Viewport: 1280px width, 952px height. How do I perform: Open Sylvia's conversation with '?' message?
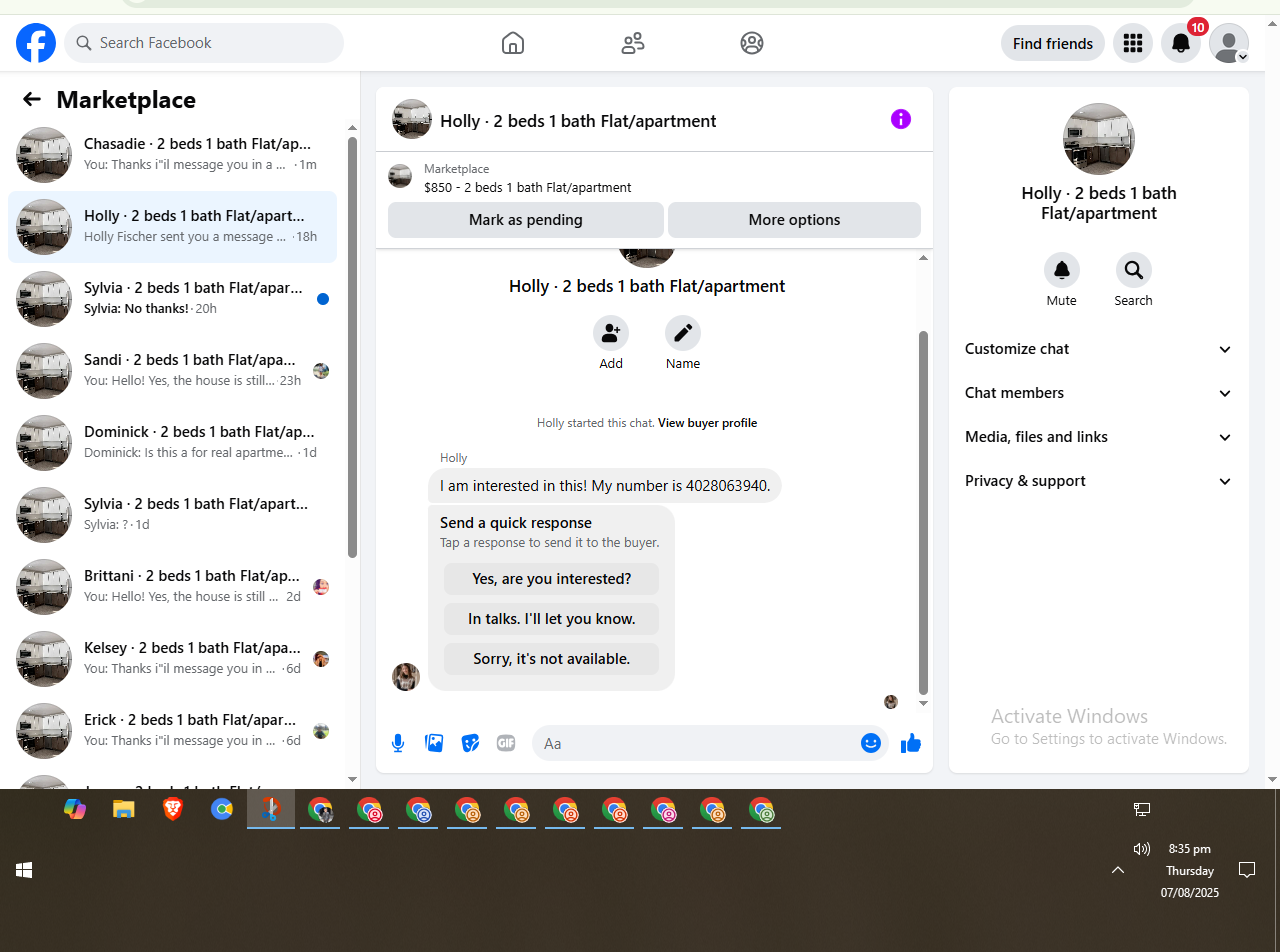(x=173, y=515)
